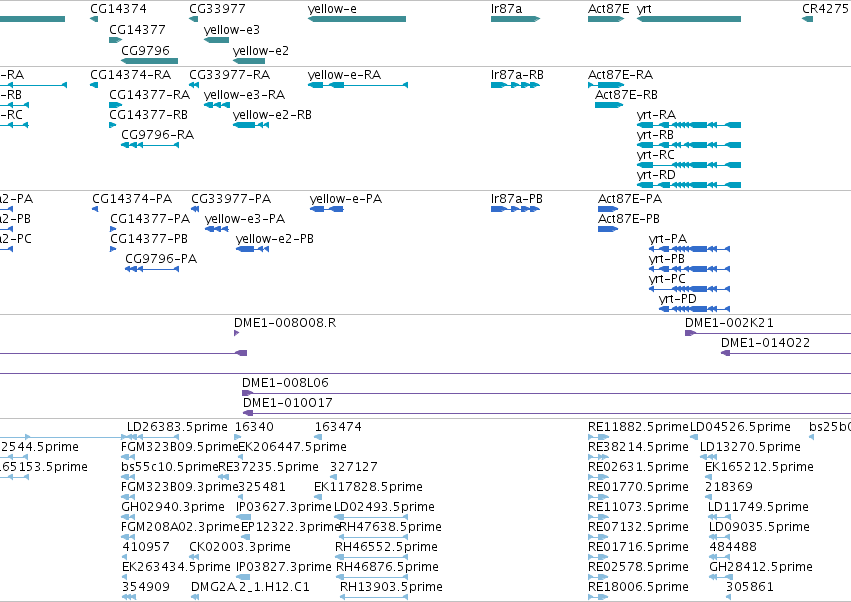Click EST LD26383.5prime
The width and height of the screenshot is (851, 602).
(177, 427)
